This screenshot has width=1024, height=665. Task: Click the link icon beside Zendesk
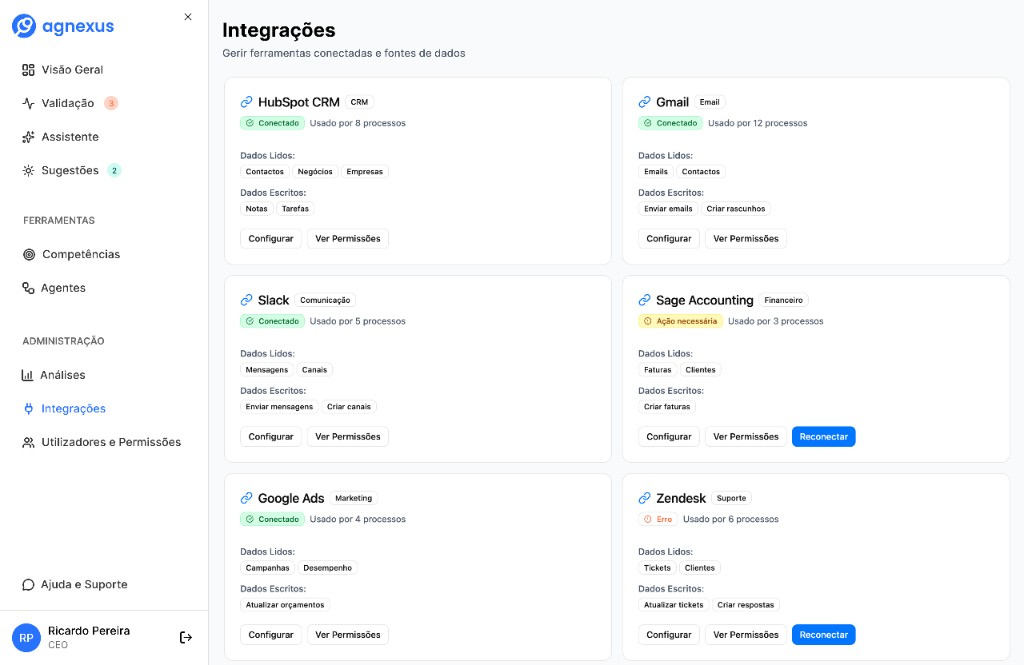pyautogui.click(x=645, y=498)
